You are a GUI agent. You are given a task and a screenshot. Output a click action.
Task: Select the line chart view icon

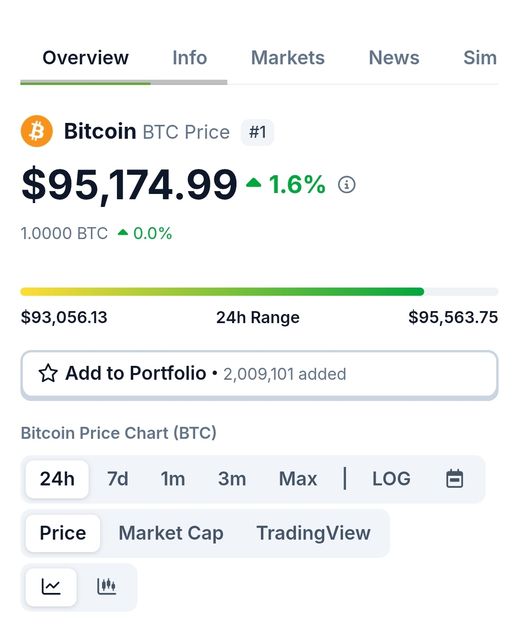[x=51, y=587]
